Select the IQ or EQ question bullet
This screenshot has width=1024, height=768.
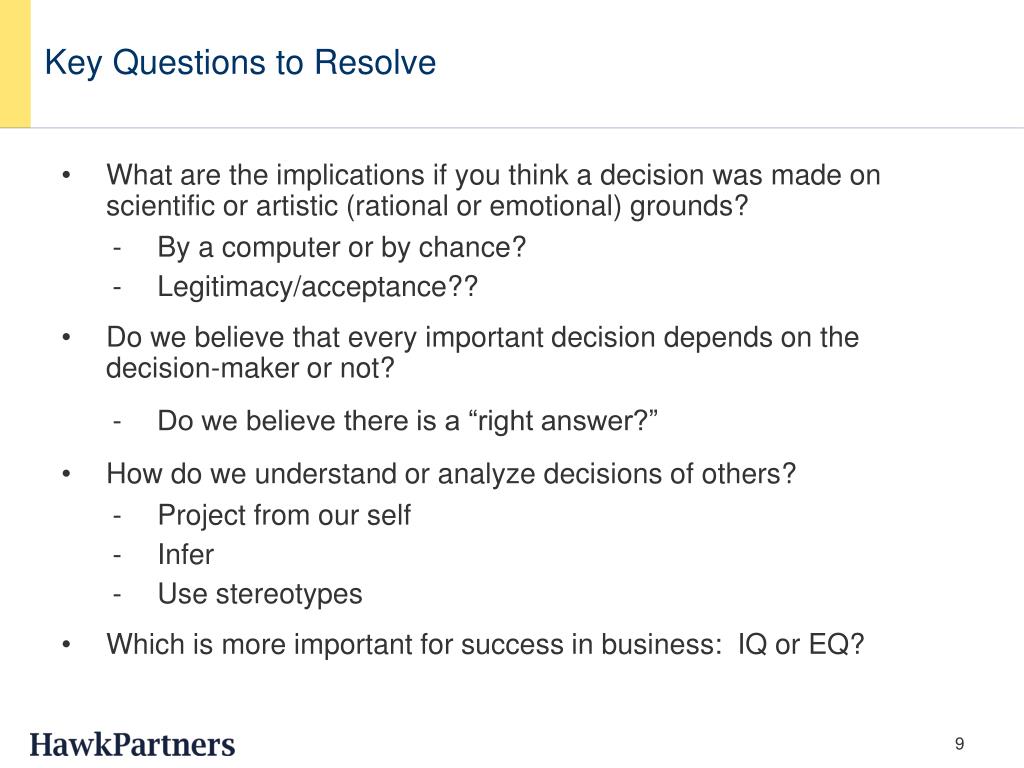click(x=485, y=645)
